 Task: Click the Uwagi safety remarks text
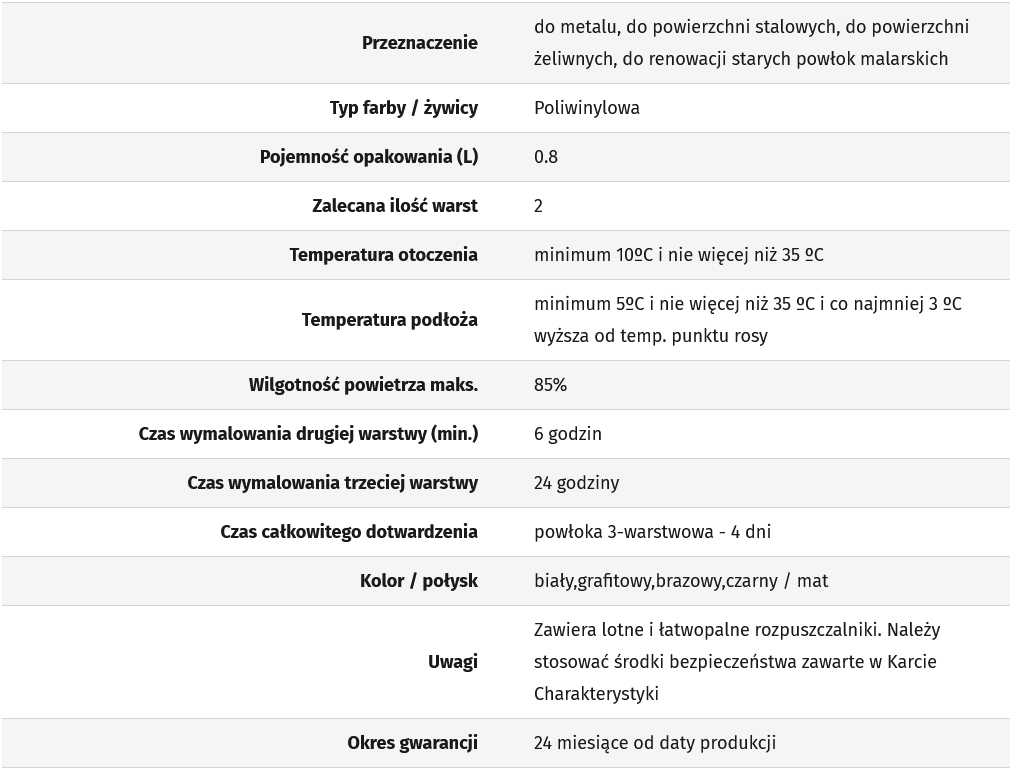[x=736, y=662]
